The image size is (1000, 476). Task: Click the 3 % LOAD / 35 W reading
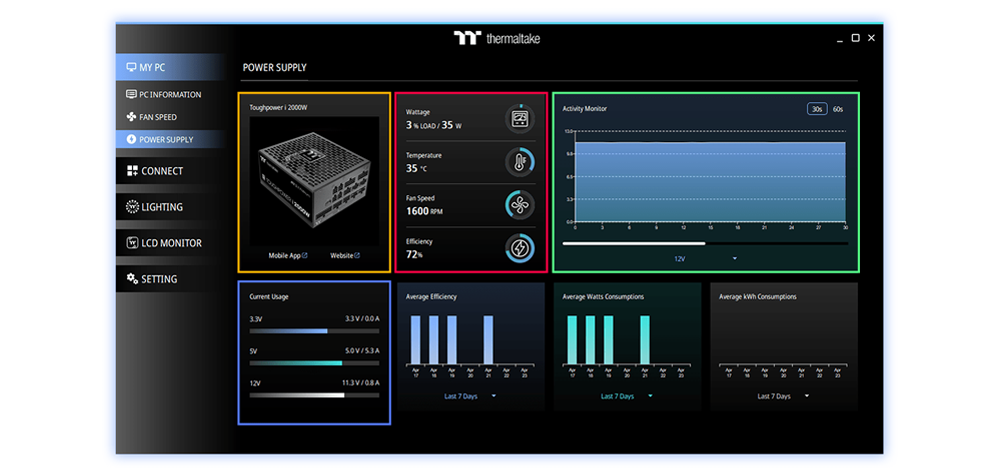coord(434,125)
